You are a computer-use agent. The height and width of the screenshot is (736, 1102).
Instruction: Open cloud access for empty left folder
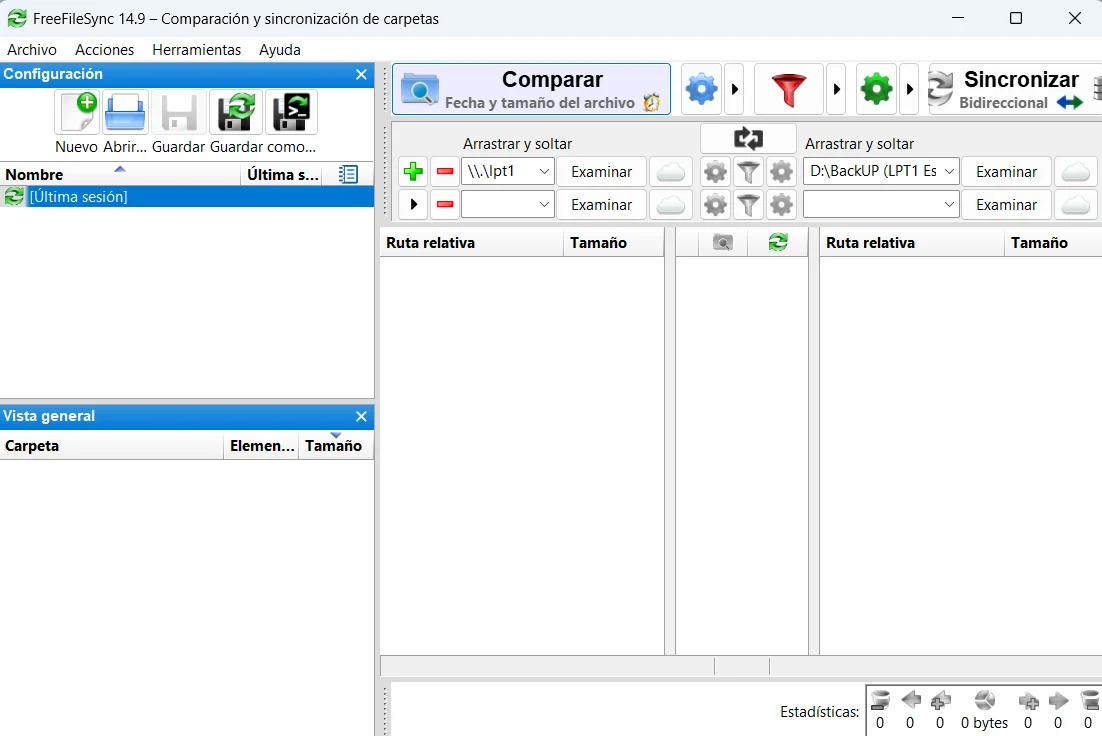coord(670,205)
